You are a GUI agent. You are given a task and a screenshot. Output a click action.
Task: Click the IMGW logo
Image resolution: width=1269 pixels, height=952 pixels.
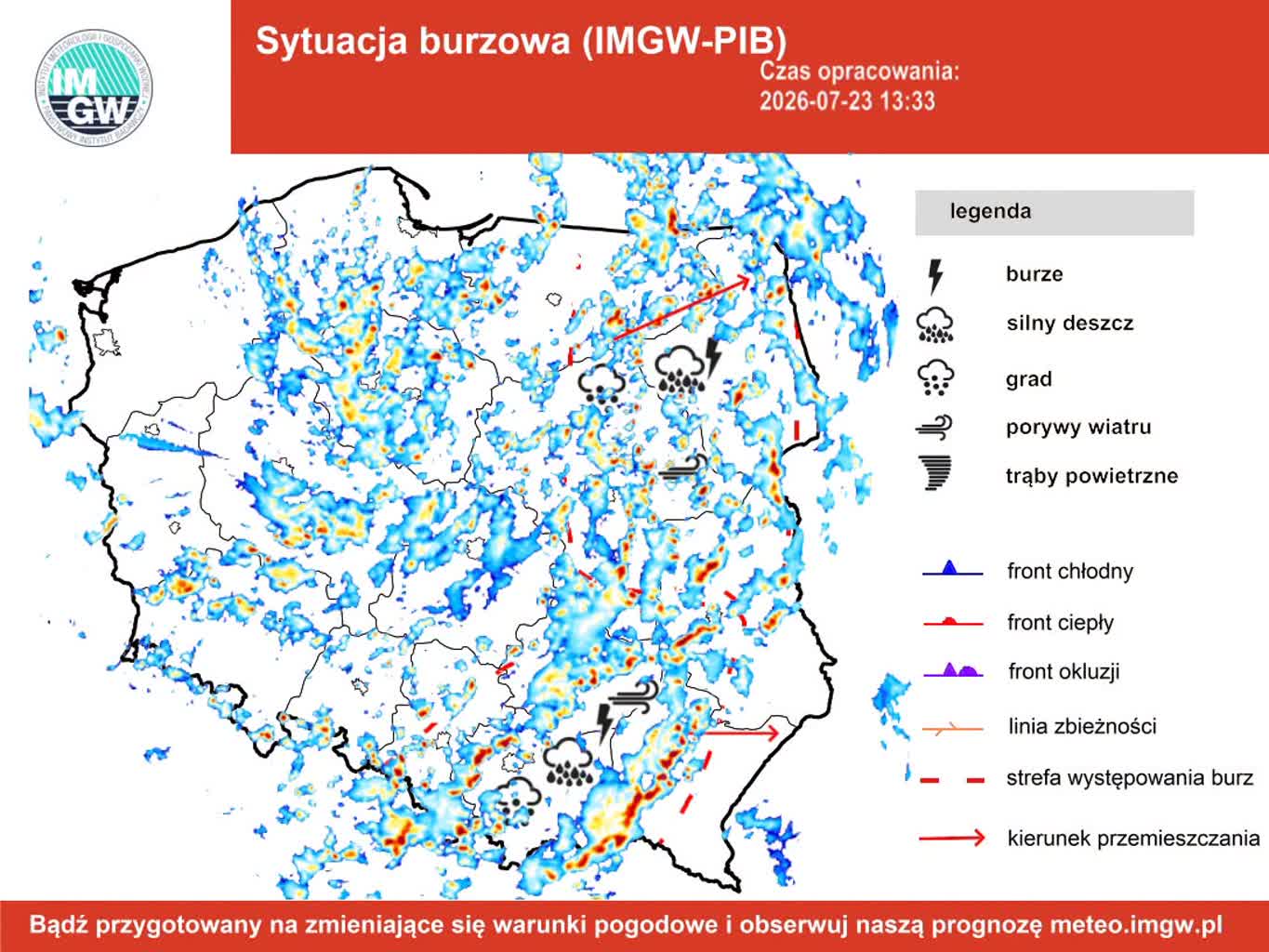94,87
